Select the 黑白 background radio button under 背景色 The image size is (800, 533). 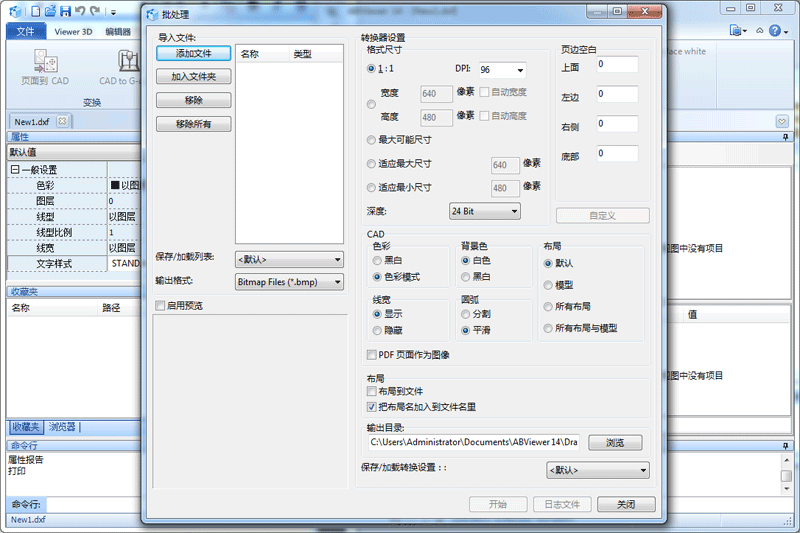point(465,277)
